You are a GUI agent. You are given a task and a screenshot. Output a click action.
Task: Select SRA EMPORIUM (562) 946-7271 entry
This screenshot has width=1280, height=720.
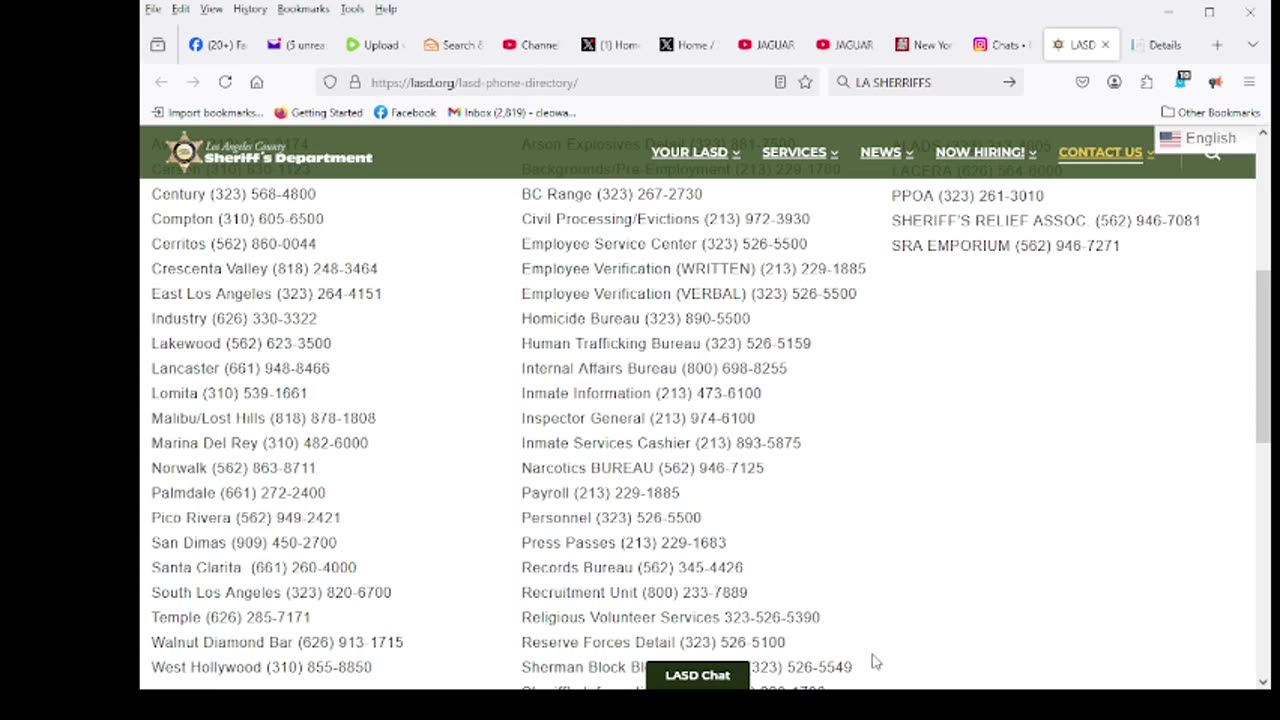[x=1005, y=245]
